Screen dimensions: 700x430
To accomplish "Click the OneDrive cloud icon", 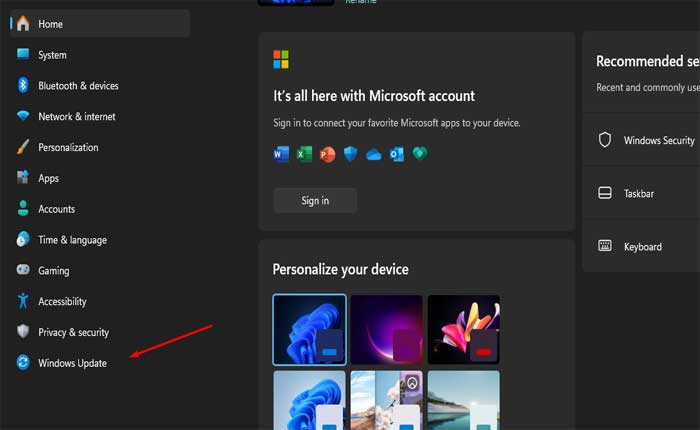I will pyautogui.click(x=374, y=154).
